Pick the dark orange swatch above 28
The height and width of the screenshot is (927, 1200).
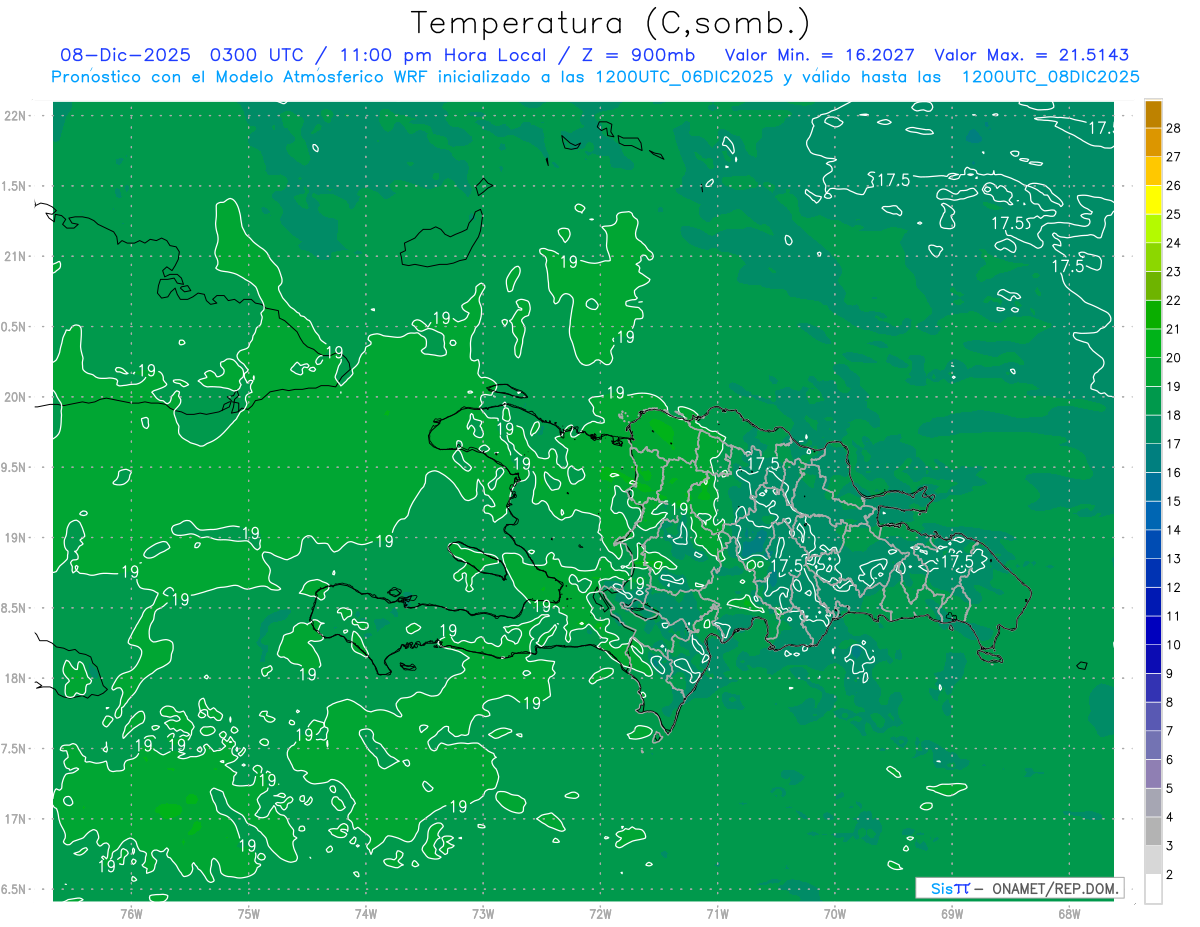coord(1153,114)
